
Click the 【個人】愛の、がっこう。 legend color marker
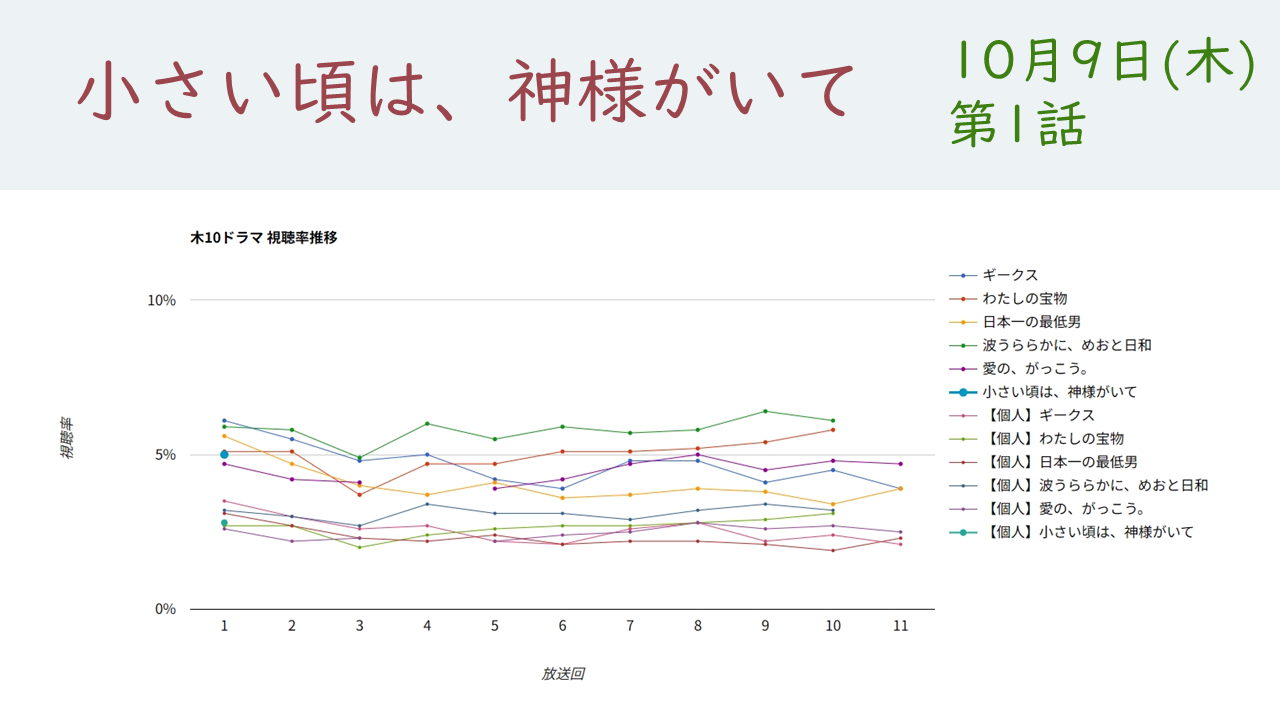tap(963, 509)
